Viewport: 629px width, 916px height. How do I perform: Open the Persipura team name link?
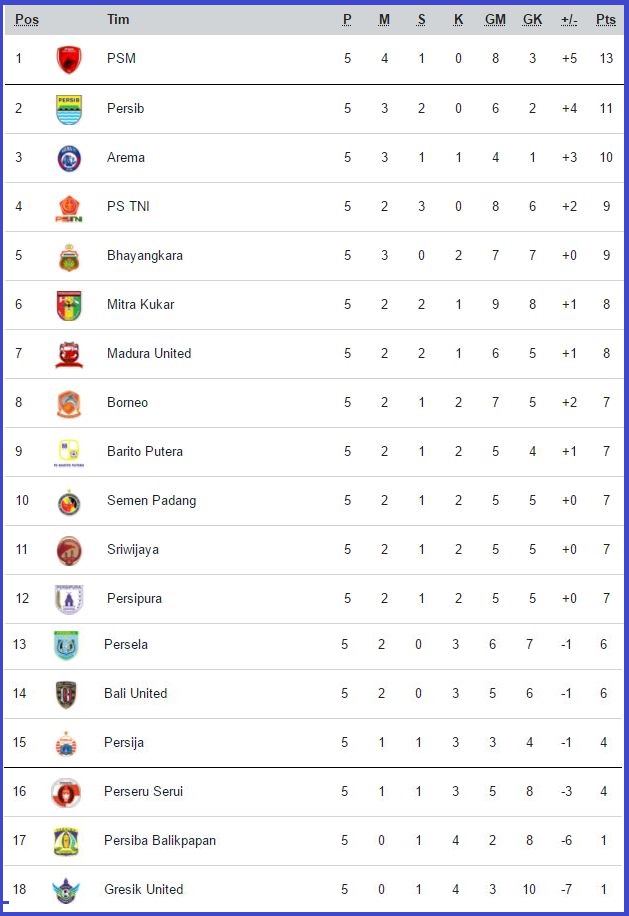[134, 599]
